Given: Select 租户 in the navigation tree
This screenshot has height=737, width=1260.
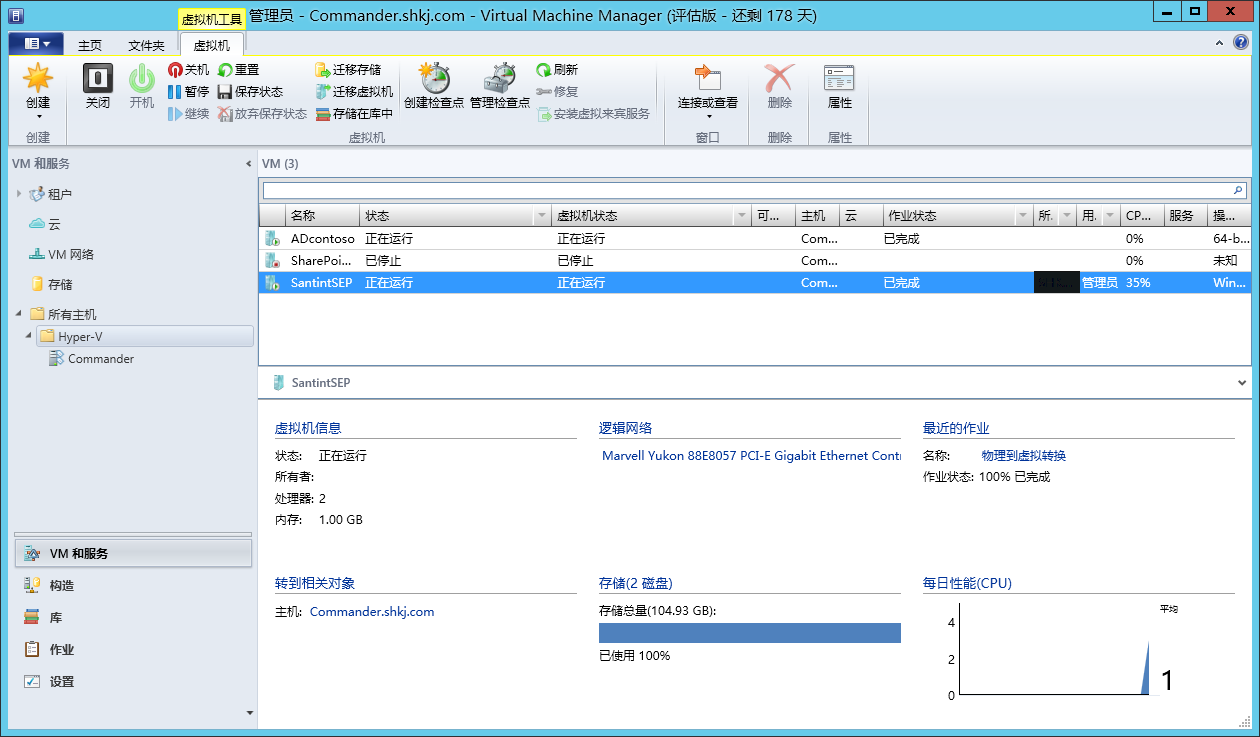Looking at the screenshot, I should (60, 194).
